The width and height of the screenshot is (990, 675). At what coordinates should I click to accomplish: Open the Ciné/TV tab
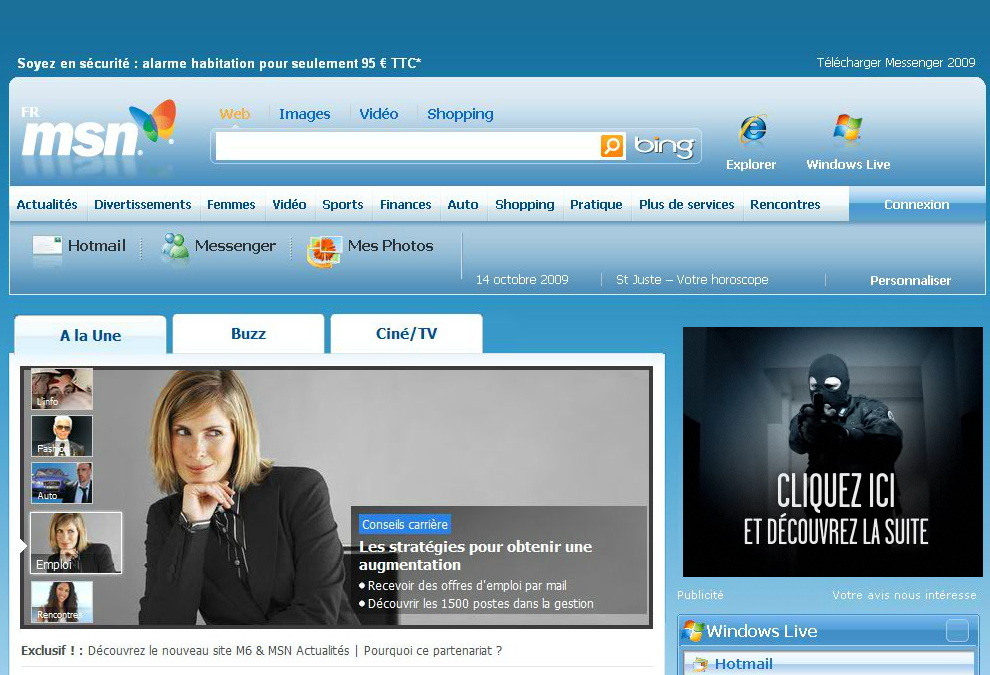tap(406, 334)
